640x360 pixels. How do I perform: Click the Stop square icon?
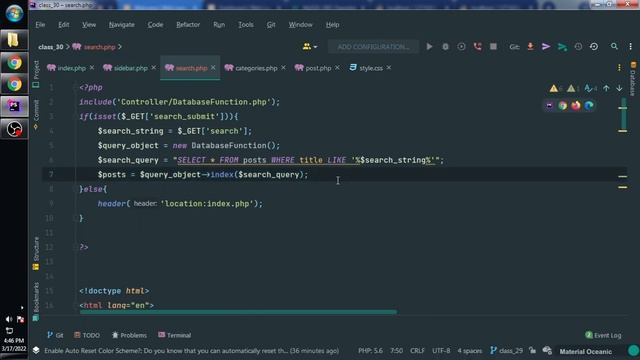click(493, 47)
